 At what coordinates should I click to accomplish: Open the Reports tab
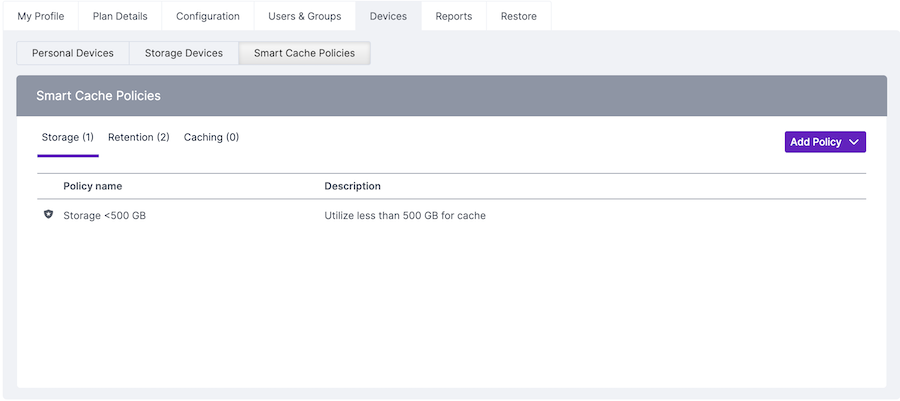[454, 16]
